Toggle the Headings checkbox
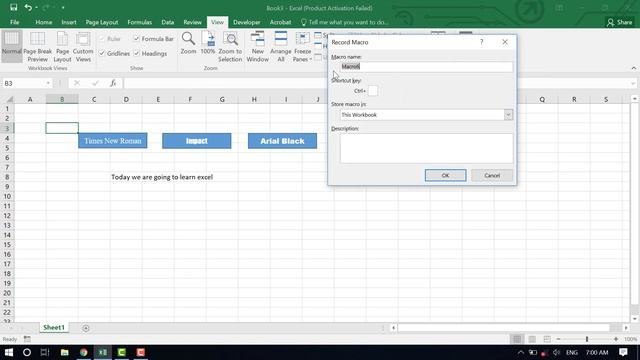This screenshot has height=360, width=640. 136,53
